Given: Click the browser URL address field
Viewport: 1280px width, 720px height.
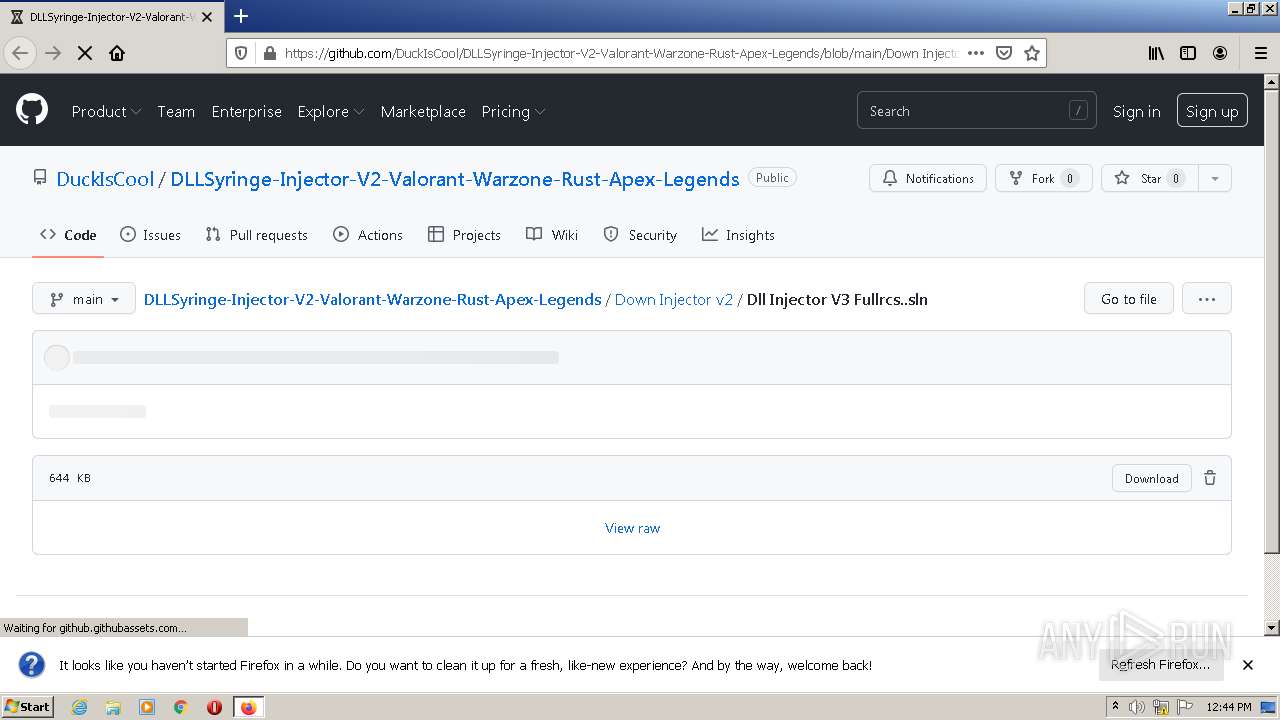Looking at the screenshot, I should (620, 53).
